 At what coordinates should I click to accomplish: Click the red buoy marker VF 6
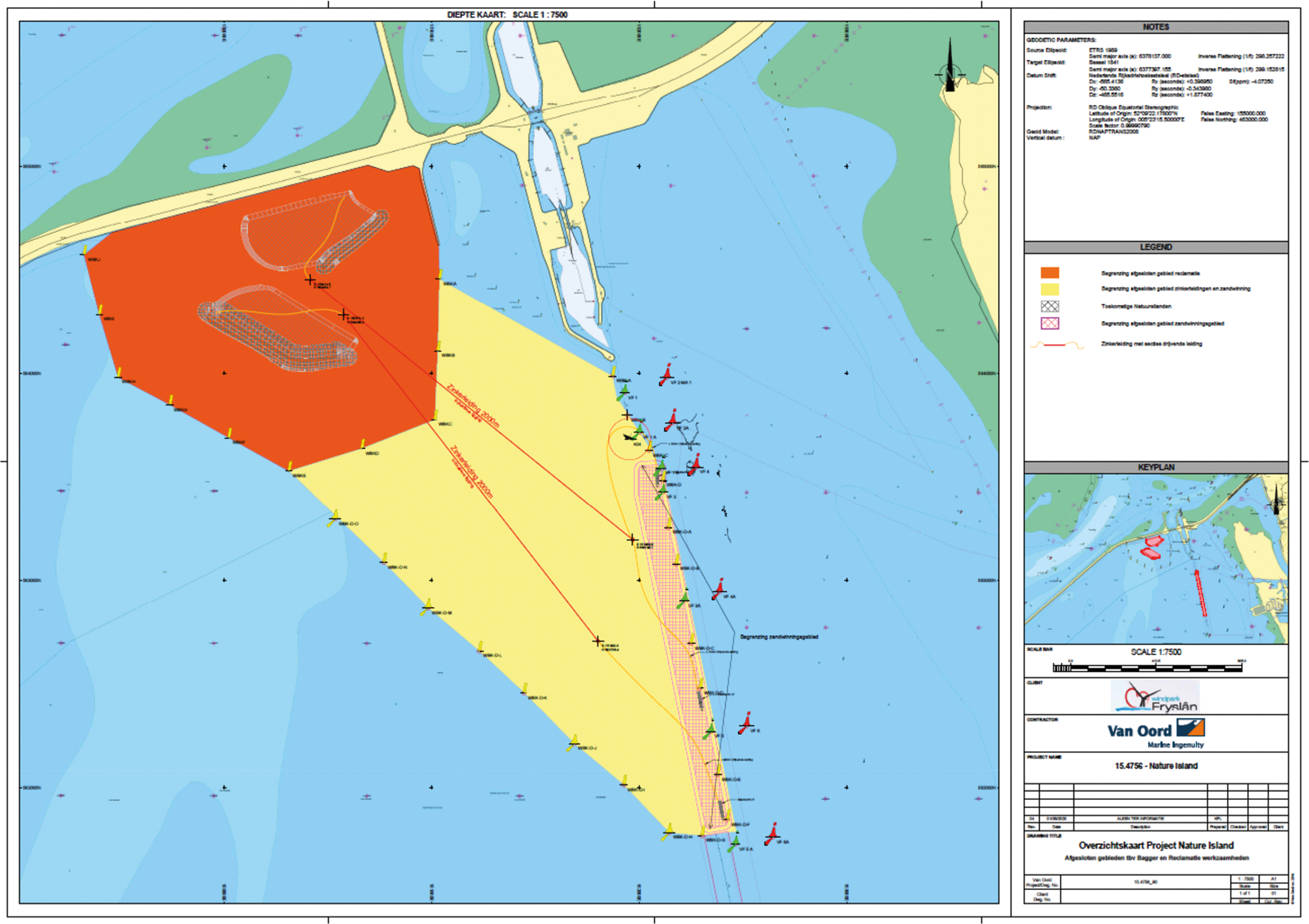(x=746, y=724)
